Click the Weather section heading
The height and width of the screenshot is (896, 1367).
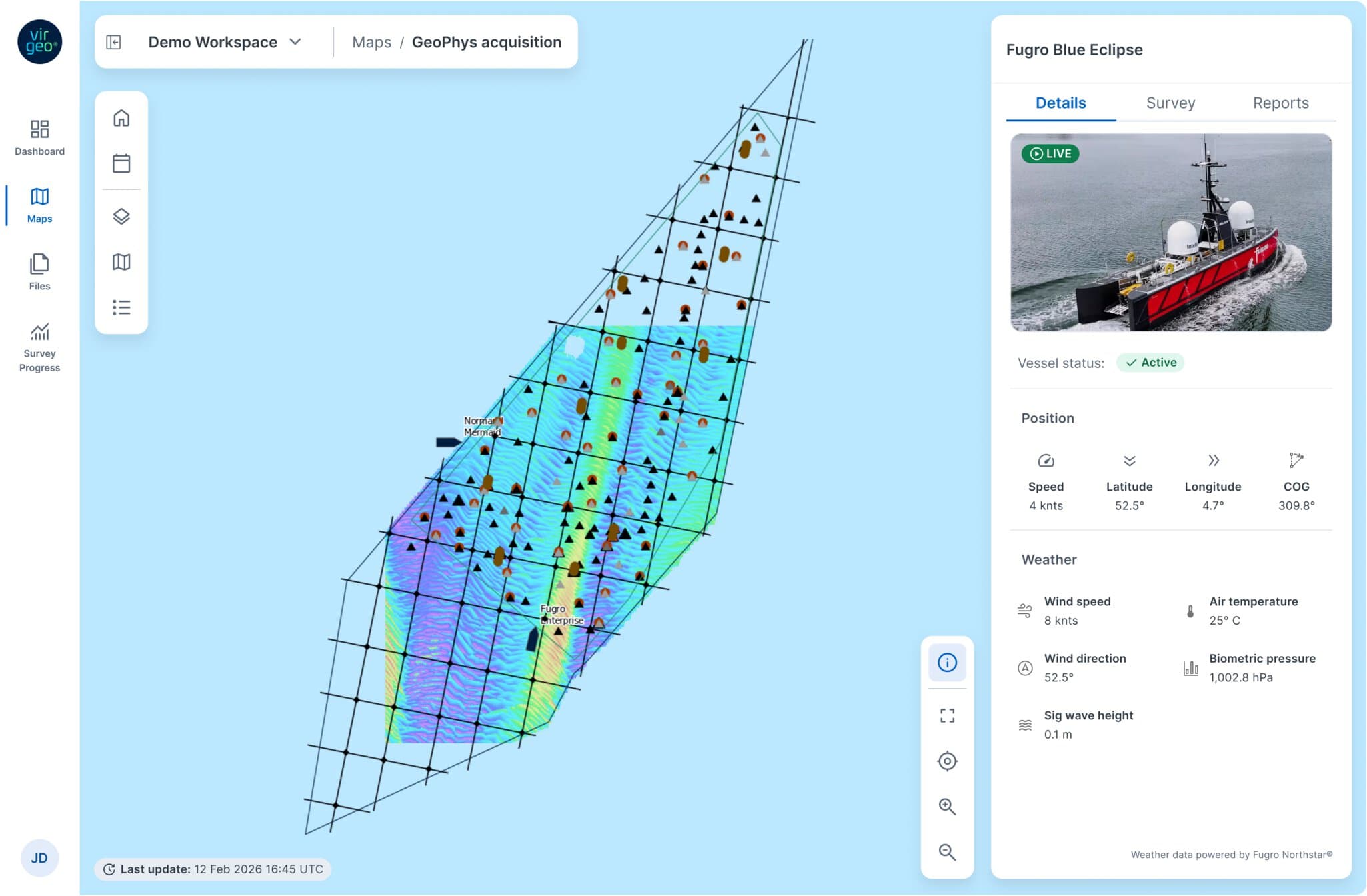pos(1049,560)
